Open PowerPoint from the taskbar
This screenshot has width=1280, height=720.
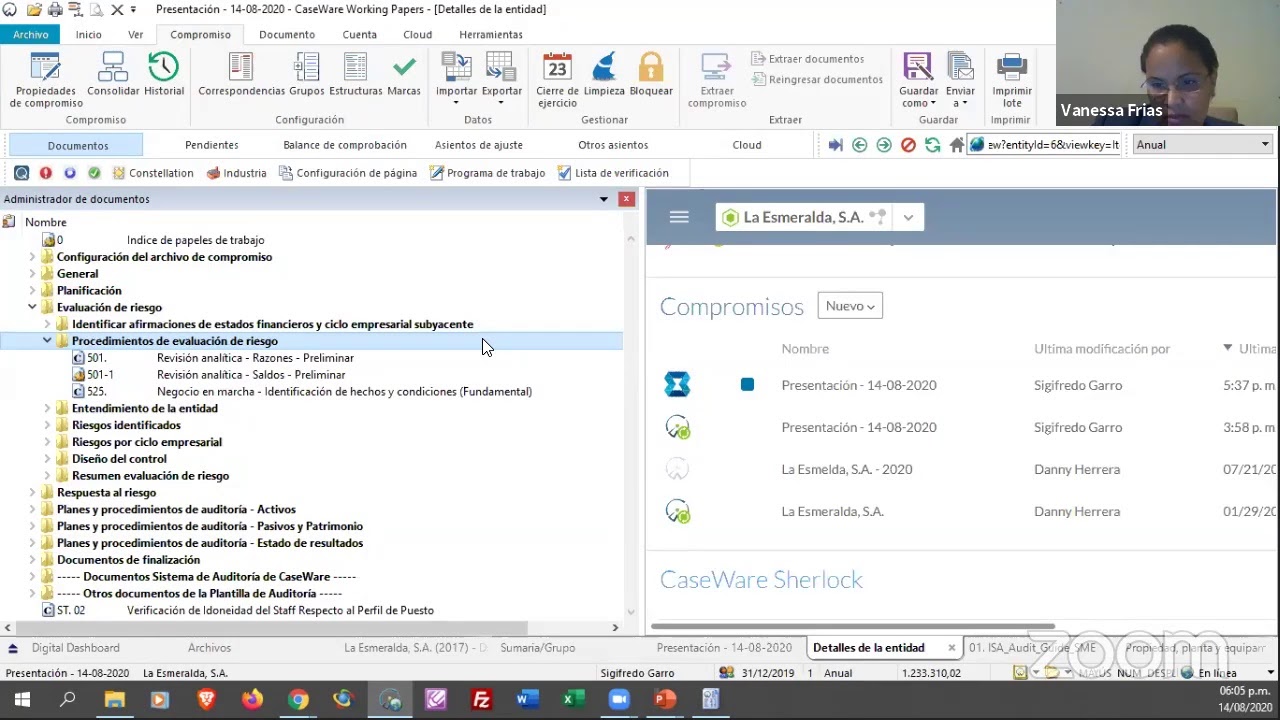click(665, 699)
